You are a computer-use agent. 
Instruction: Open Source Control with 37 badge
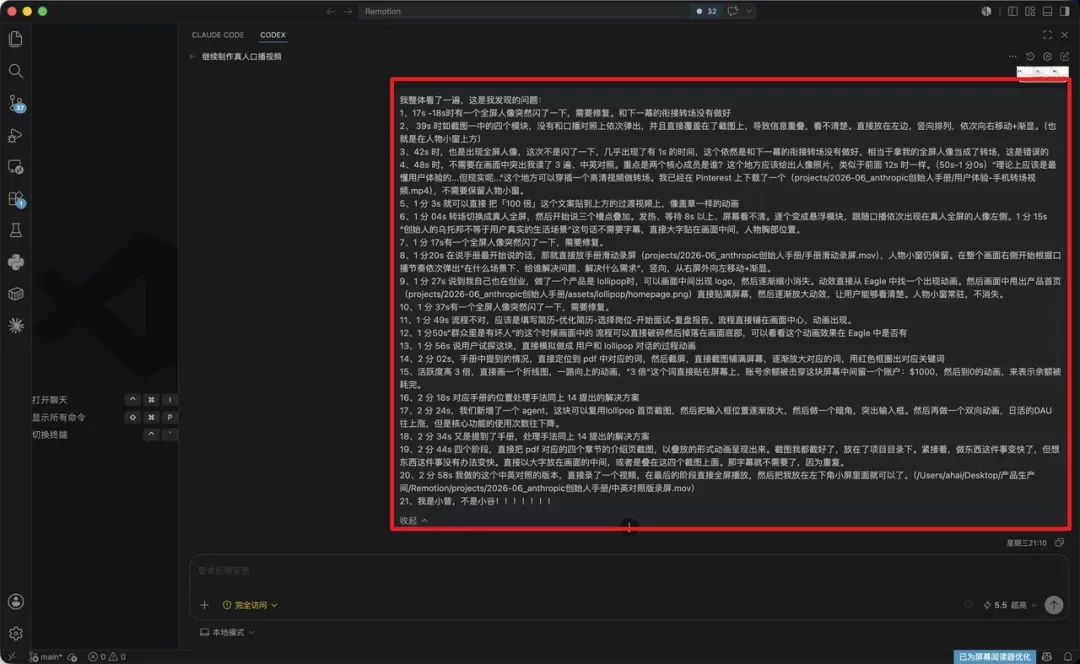(x=16, y=103)
